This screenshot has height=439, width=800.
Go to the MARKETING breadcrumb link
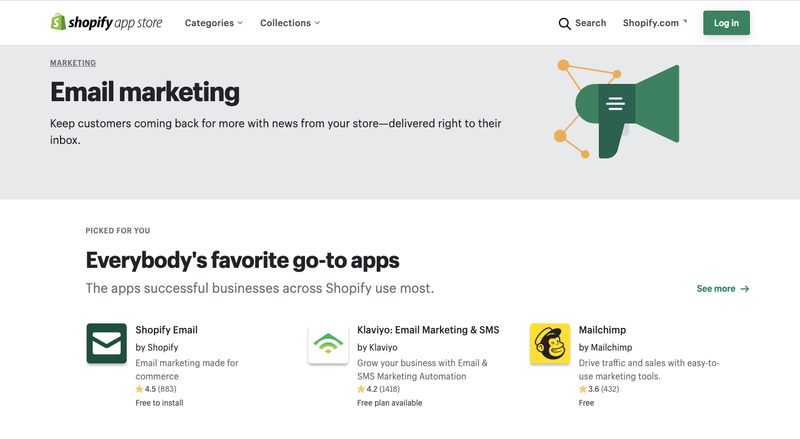pos(73,63)
